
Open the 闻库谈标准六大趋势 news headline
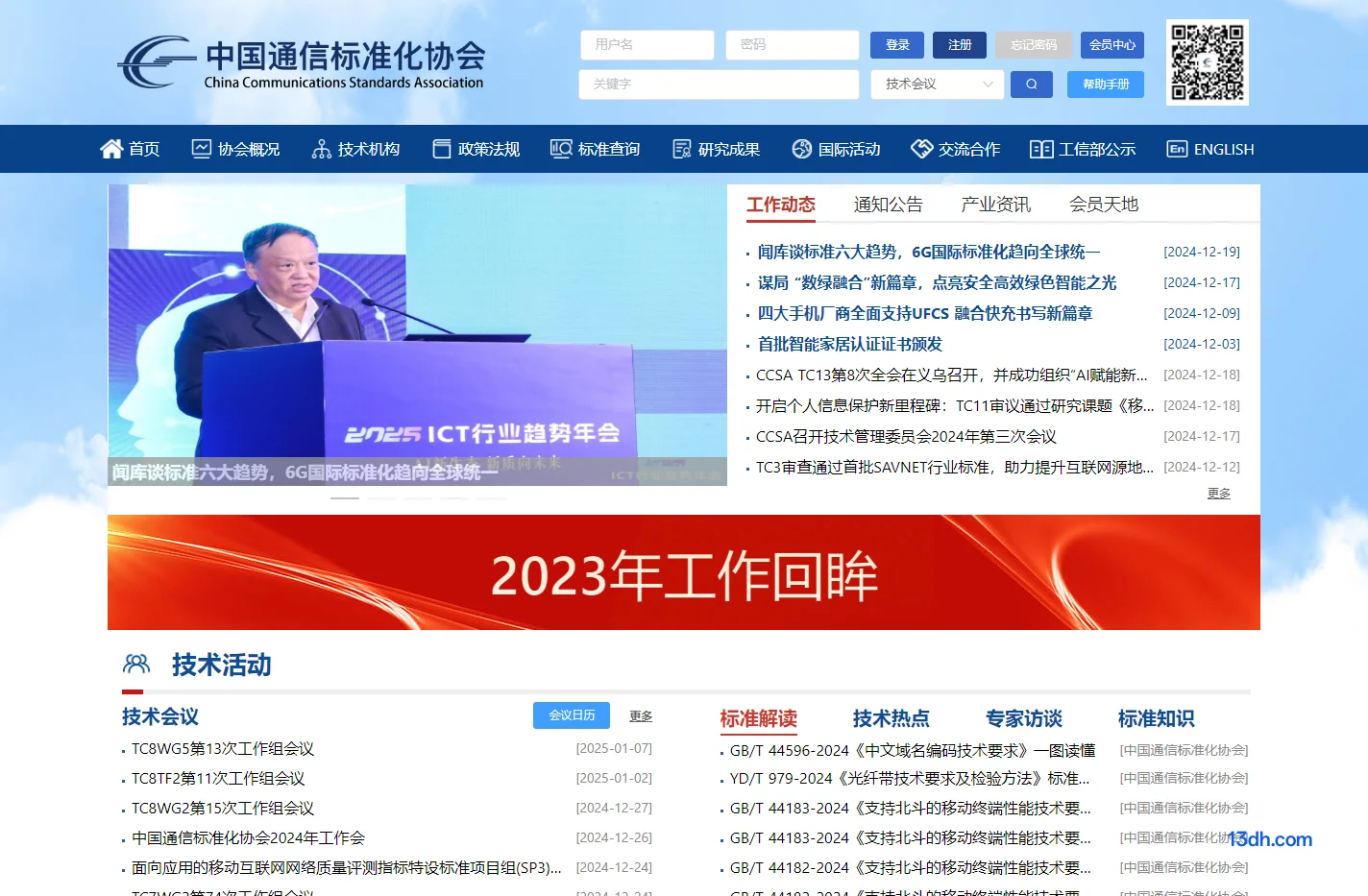928,252
